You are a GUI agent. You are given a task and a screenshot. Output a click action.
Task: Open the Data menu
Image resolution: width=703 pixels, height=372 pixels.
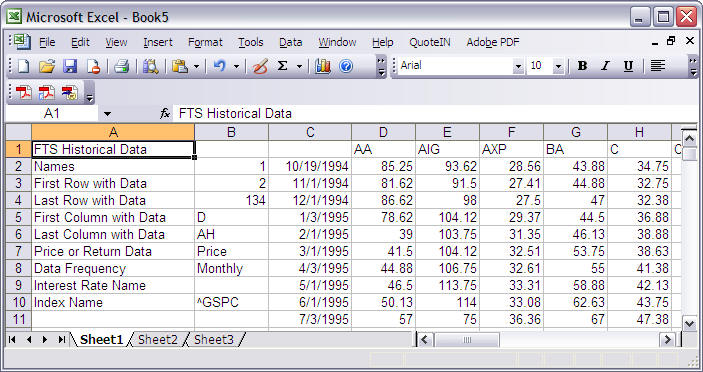(x=291, y=42)
